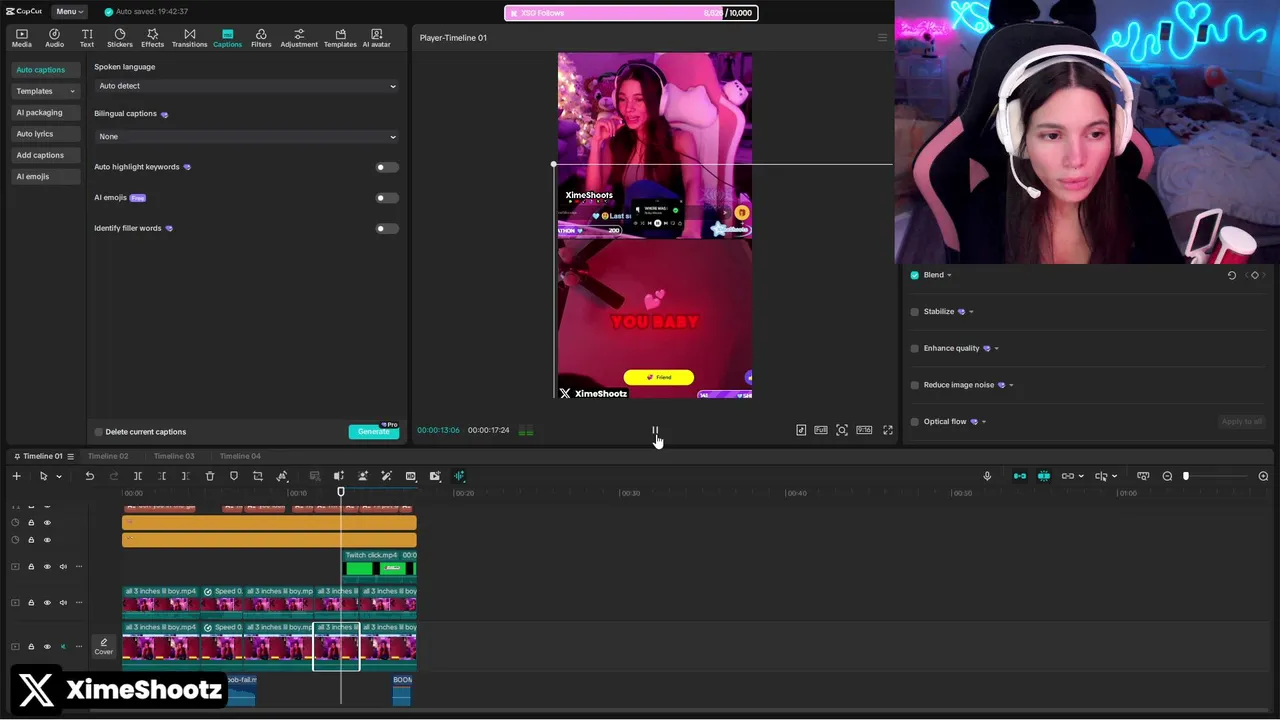Toggle Auto highlight keywords switch

(387, 167)
